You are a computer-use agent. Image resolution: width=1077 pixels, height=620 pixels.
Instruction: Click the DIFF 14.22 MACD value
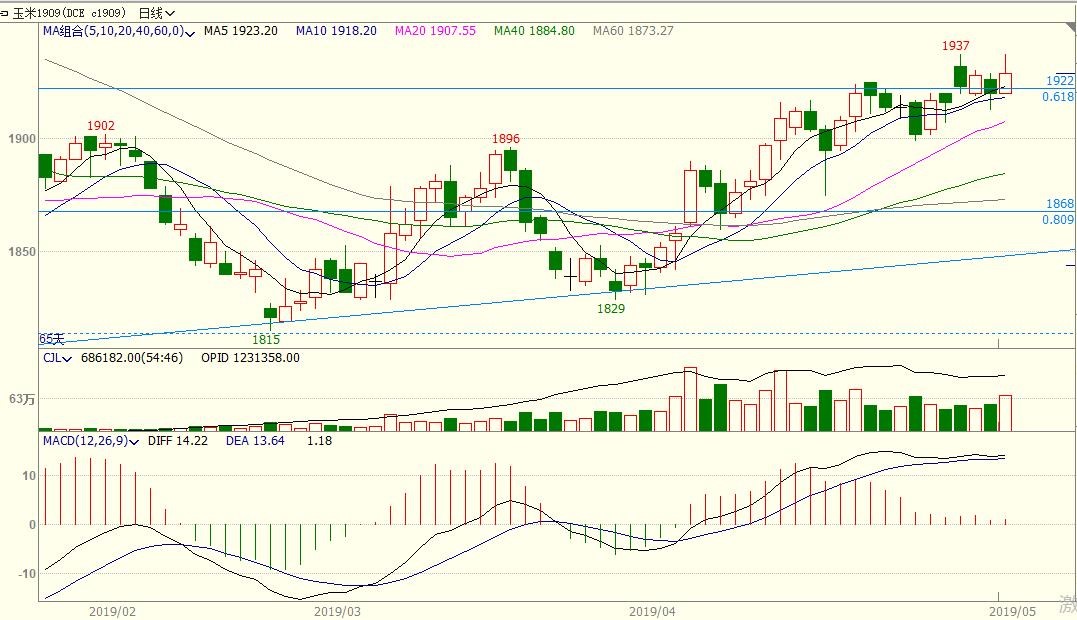pos(177,441)
